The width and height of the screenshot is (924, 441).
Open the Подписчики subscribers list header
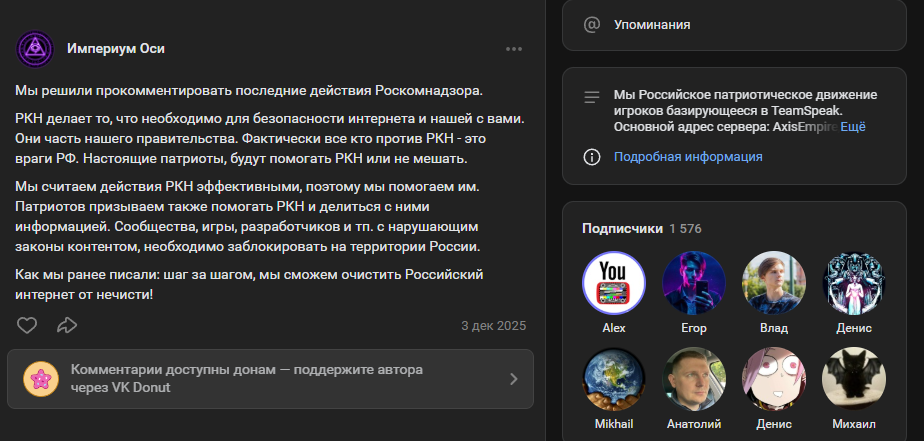click(x=622, y=228)
